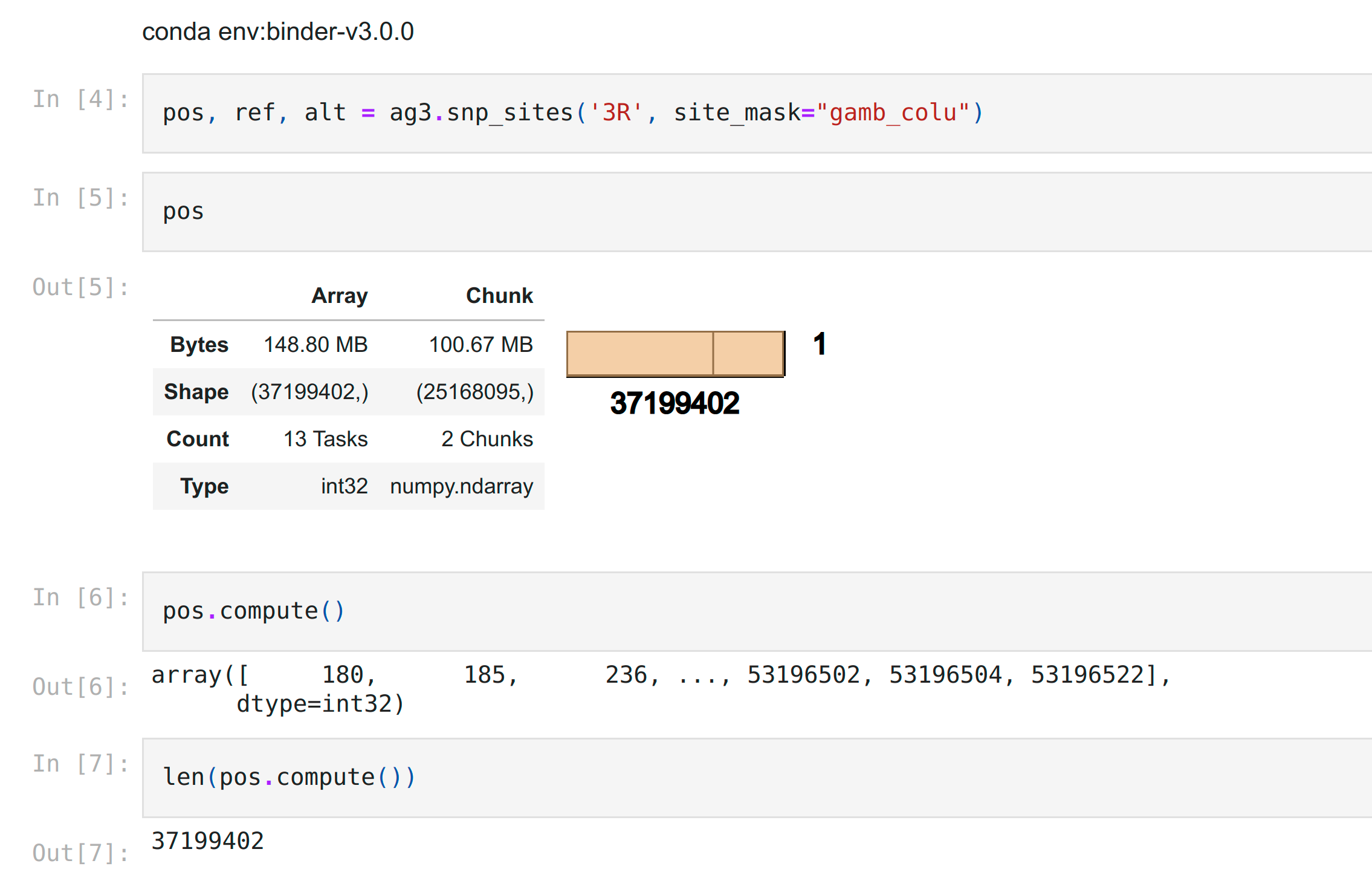Click the In [4] cell prompt

pyautogui.click(x=80, y=98)
